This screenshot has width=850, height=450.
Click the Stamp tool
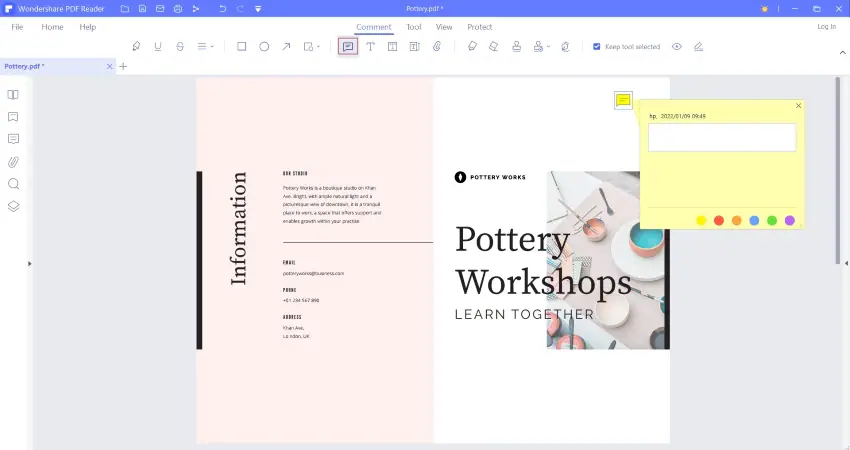pos(517,47)
